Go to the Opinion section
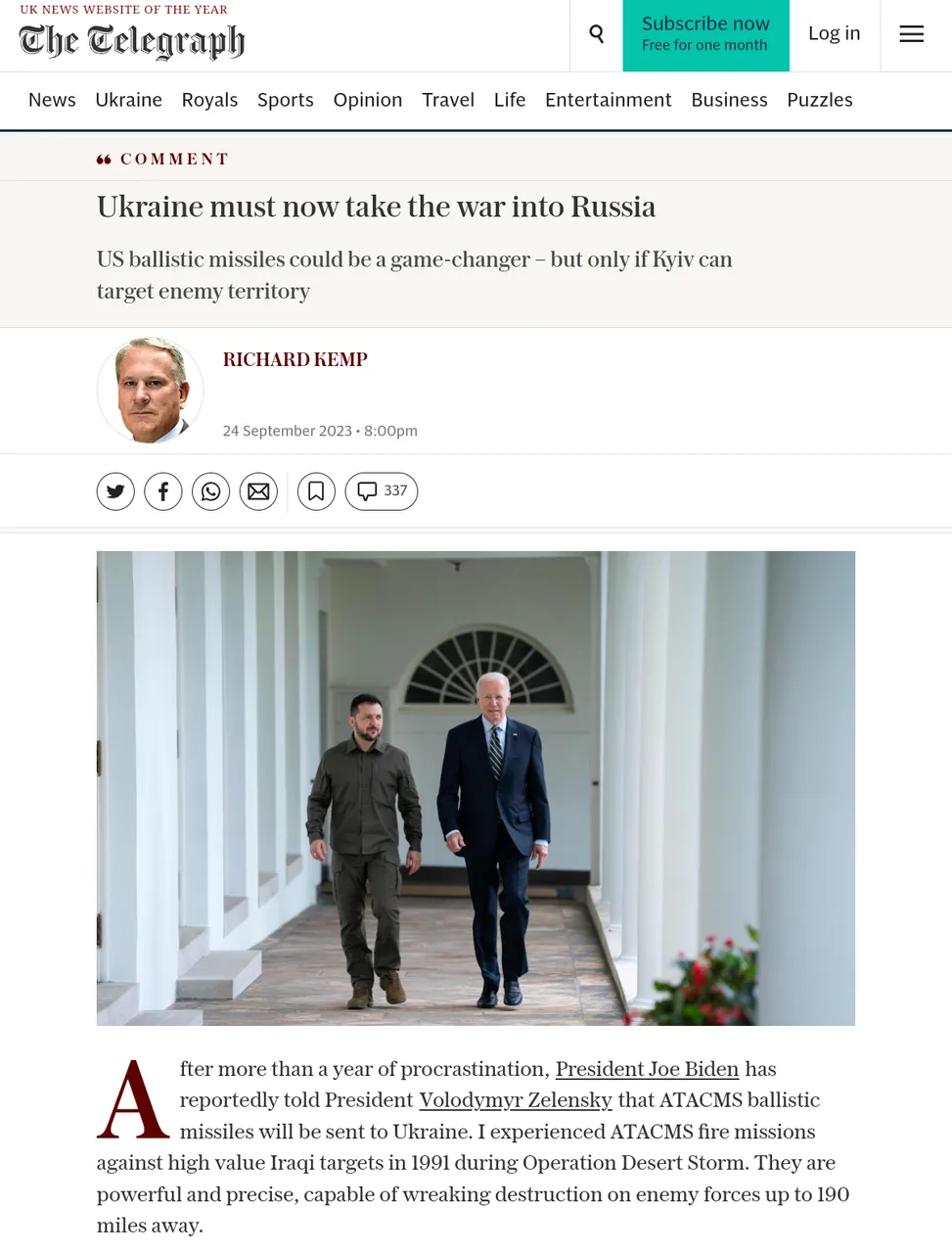The height and width of the screenshot is (1253, 952). 368,100
